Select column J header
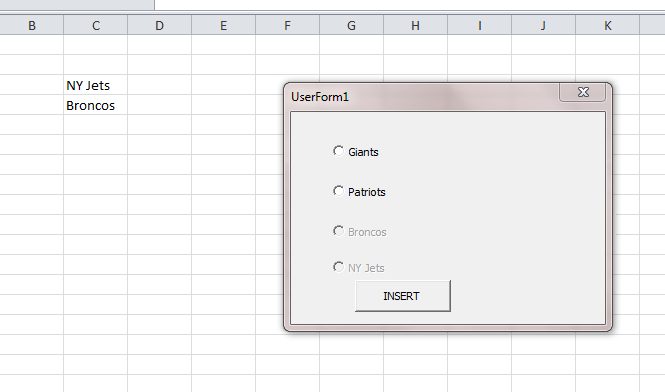 (x=544, y=25)
